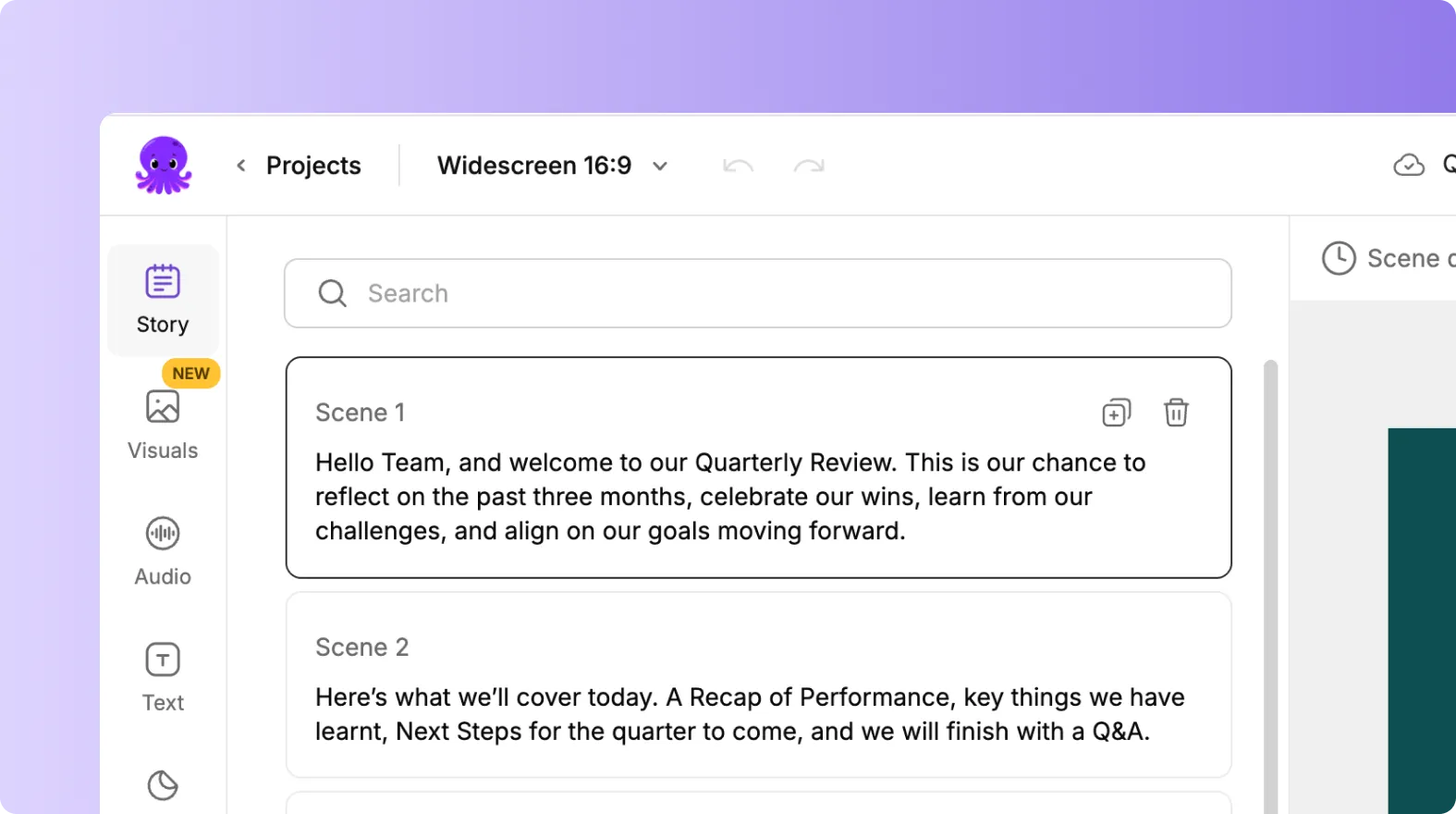Expand the aspect ratio chevron arrow
This screenshot has width=1456, height=814.
pos(660,166)
